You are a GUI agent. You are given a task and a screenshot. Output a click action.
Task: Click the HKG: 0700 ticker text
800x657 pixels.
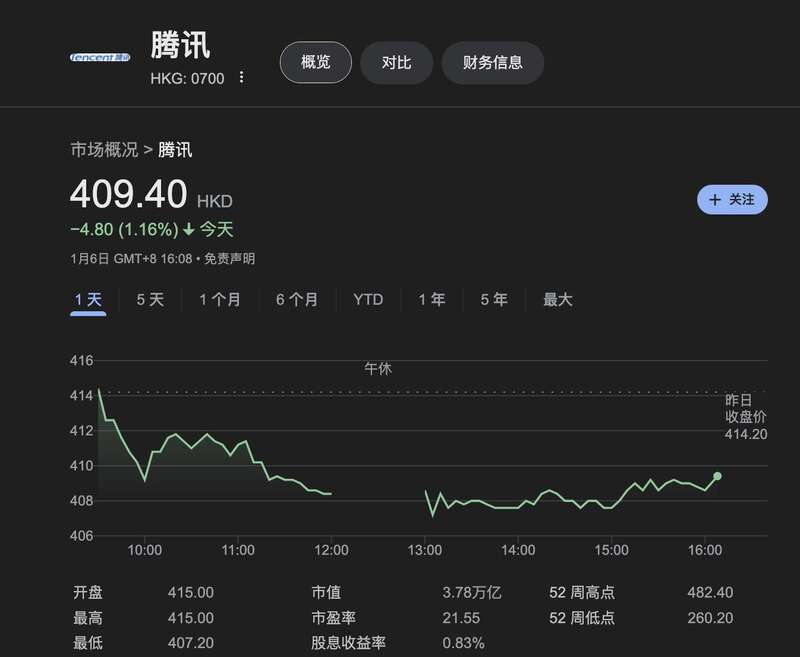(x=187, y=79)
